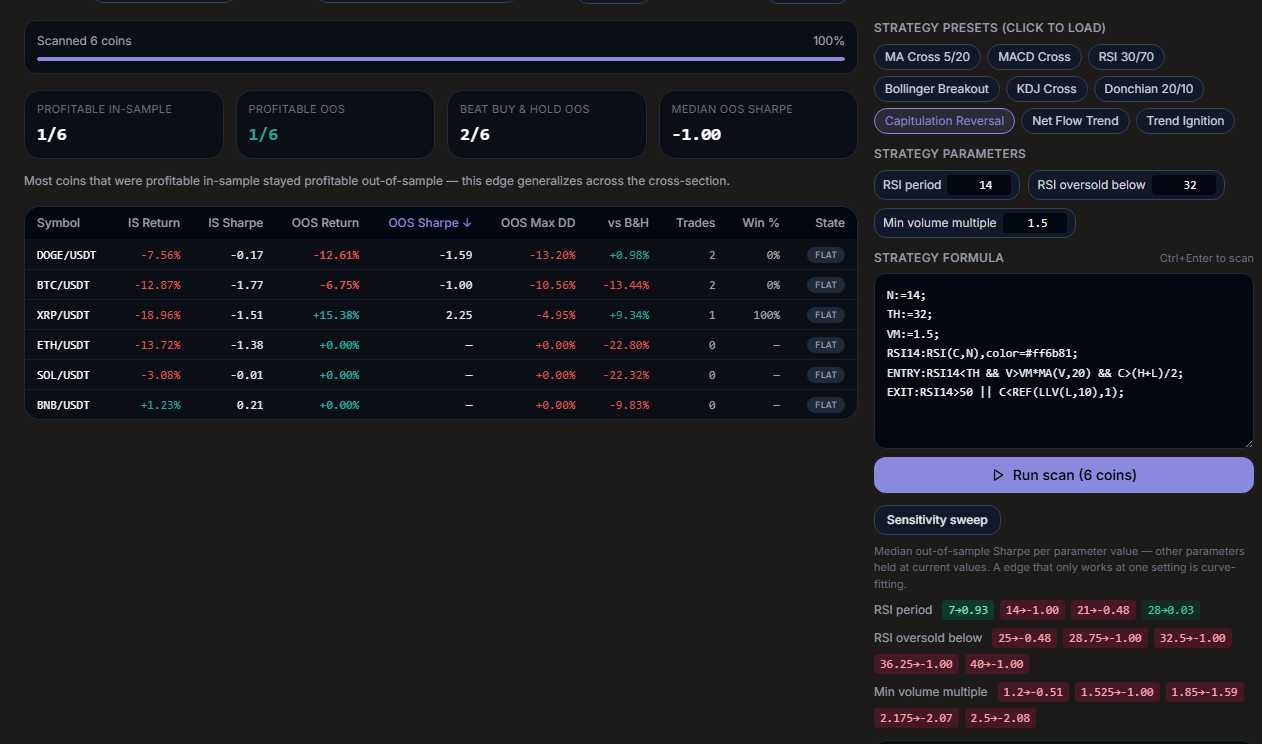Click RSI period sweep chip 14→-1.00
1262x744 pixels.
click(1033, 610)
